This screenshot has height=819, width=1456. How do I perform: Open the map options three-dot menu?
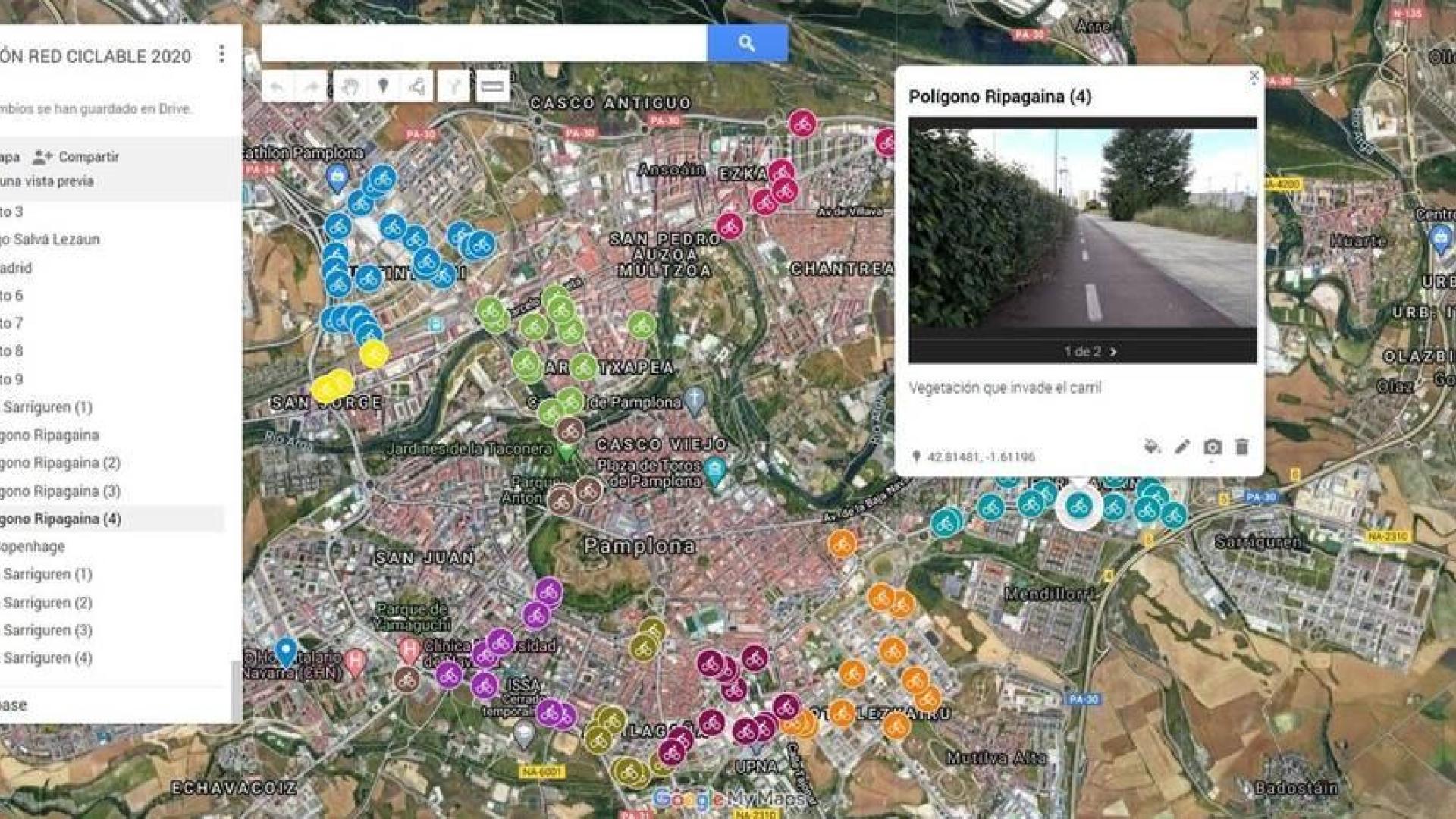[222, 53]
